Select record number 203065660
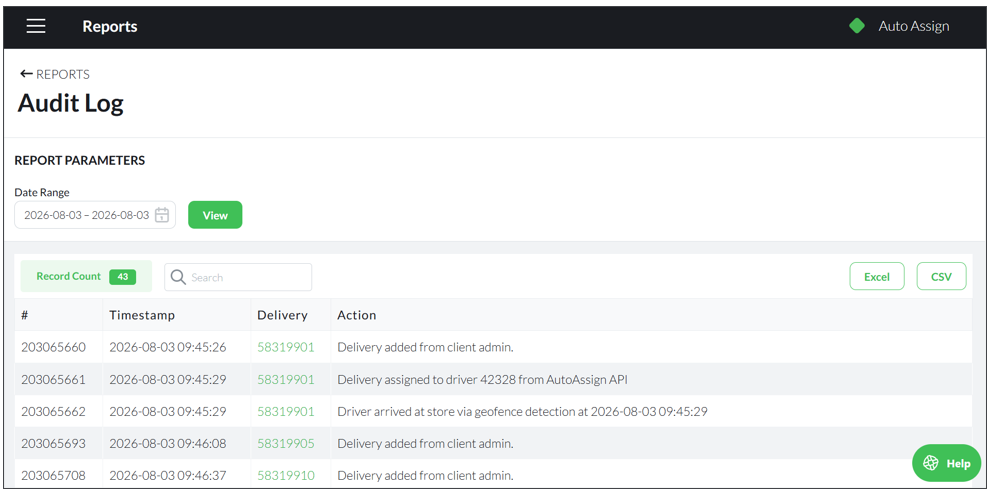 [53, 347]
